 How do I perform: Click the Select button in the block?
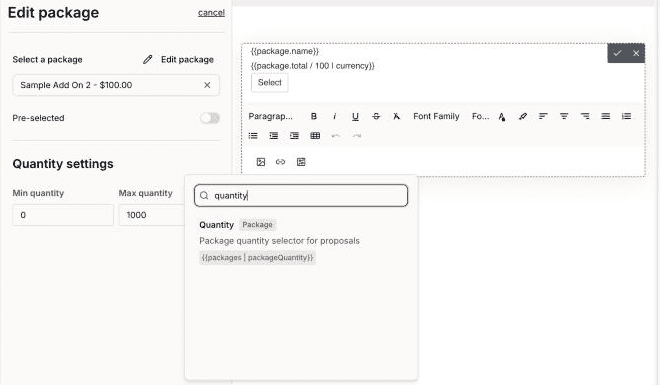click(x=269, y=82)
